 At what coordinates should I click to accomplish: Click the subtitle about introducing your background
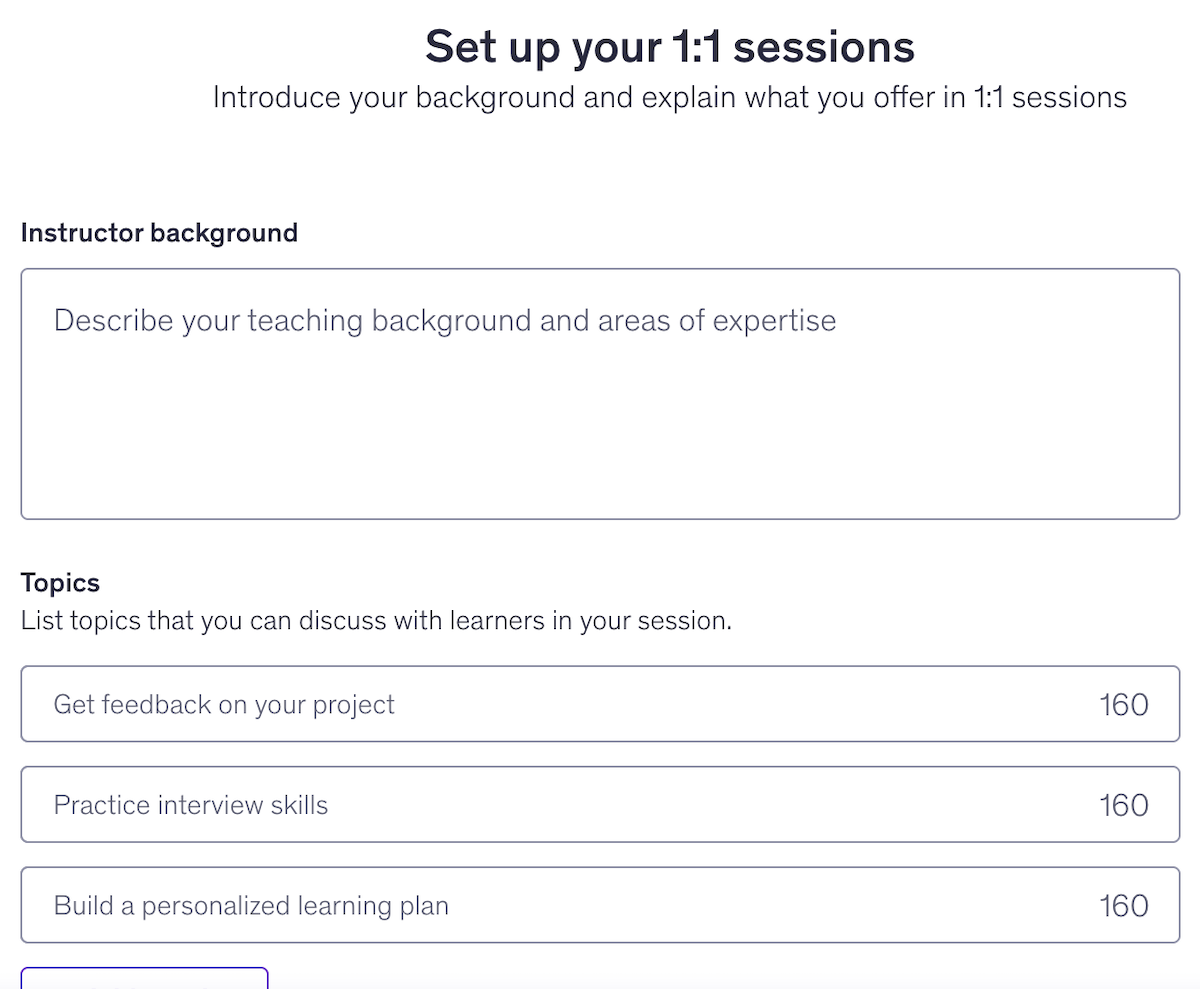(x=670, y=97)
